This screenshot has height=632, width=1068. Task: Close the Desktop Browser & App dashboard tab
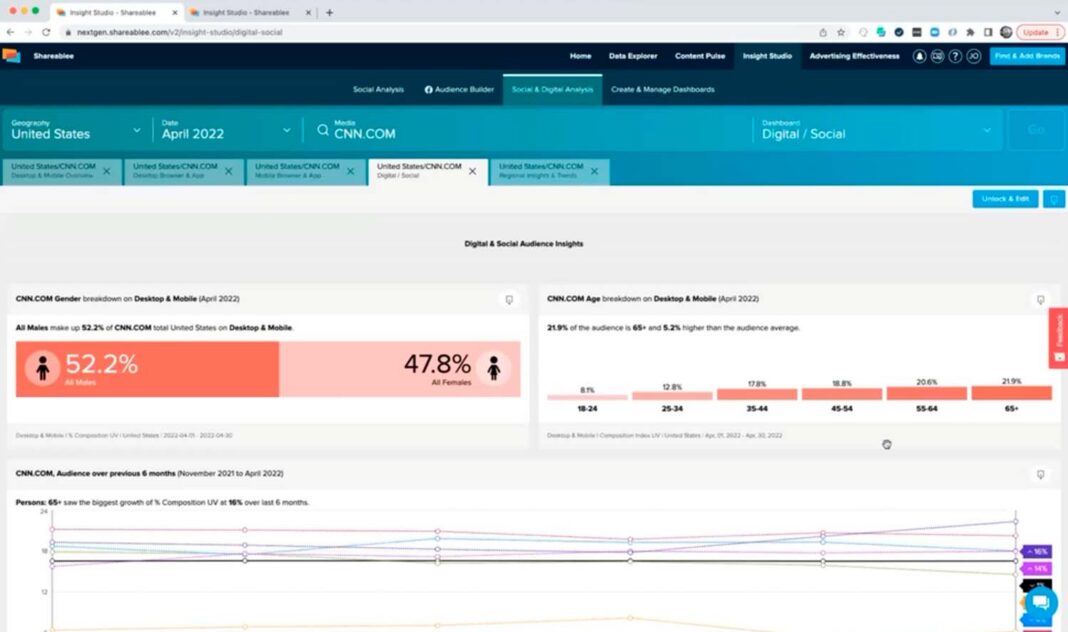pyautogui.click(x=228, y=172)
